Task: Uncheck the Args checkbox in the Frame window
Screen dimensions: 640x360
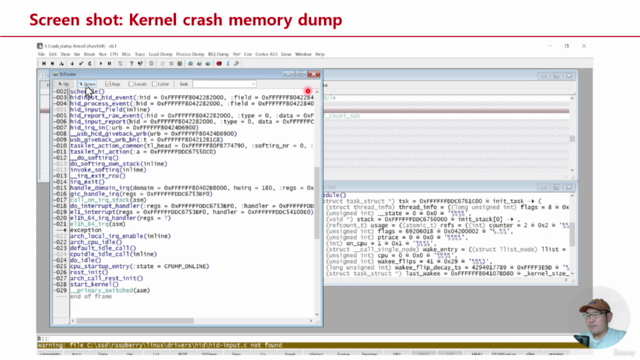Action: tap(108, 84)
